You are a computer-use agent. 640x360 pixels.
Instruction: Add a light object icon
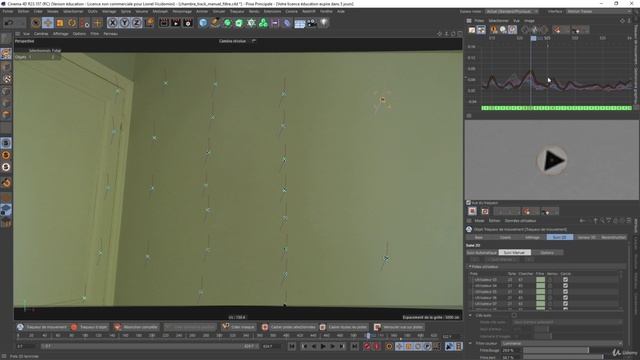324,23
